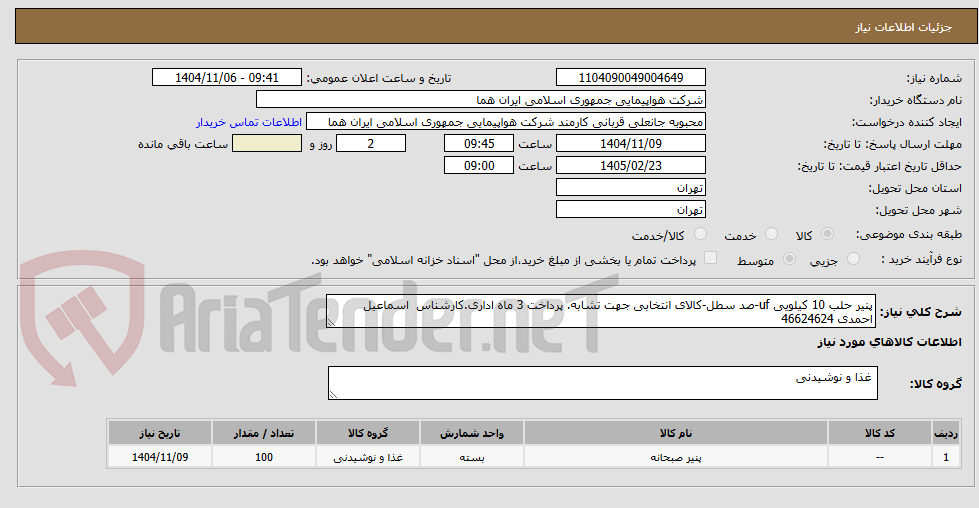Click the deadline time 09:45 field
979x508 pixels.
click(479, 144)
